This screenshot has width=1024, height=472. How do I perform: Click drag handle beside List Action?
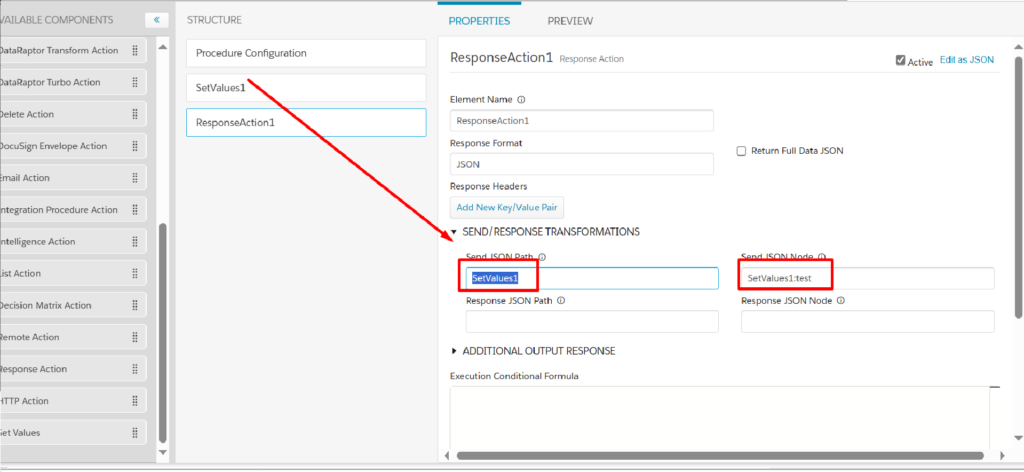(x=135, y=274)
